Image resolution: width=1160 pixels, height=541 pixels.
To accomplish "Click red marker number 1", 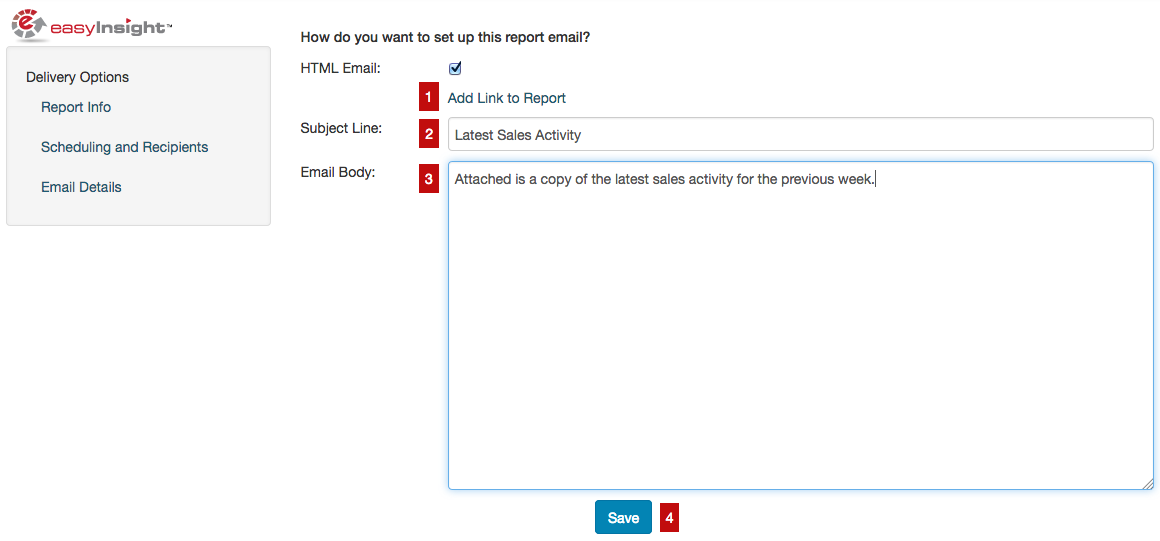I will coord(429,97).
